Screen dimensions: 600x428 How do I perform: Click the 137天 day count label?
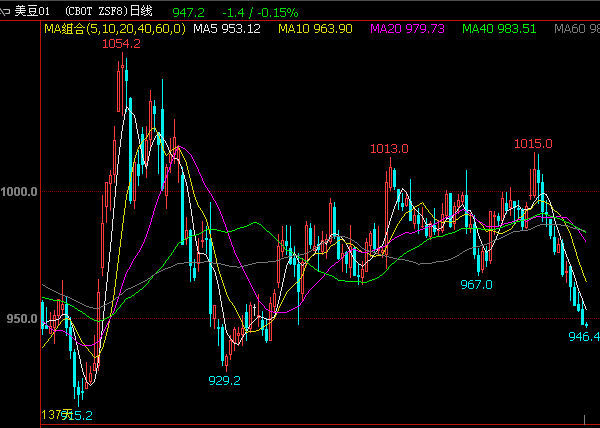click(57, 414)
